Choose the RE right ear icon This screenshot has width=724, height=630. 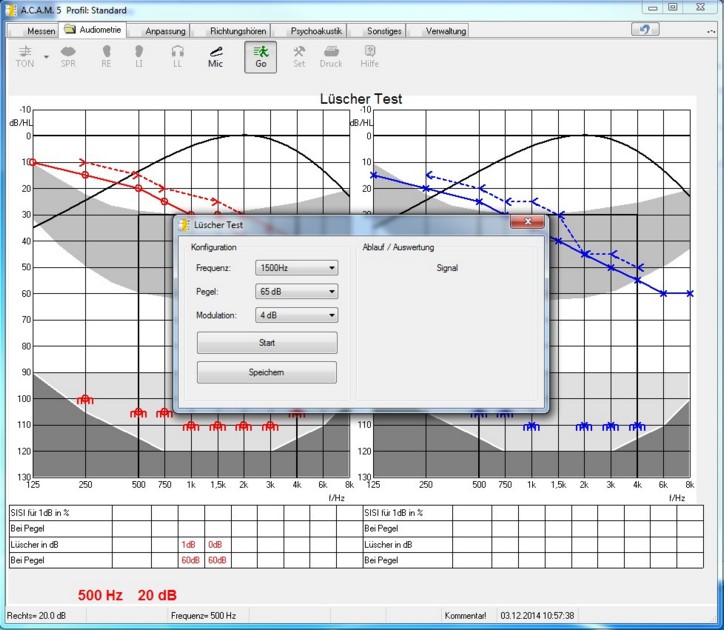click(106, 57)
